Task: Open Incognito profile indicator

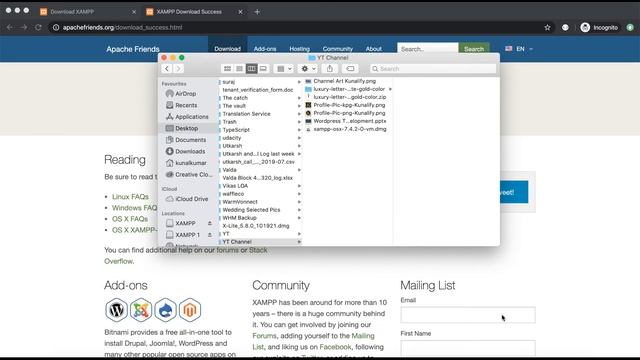Action: 599,27
